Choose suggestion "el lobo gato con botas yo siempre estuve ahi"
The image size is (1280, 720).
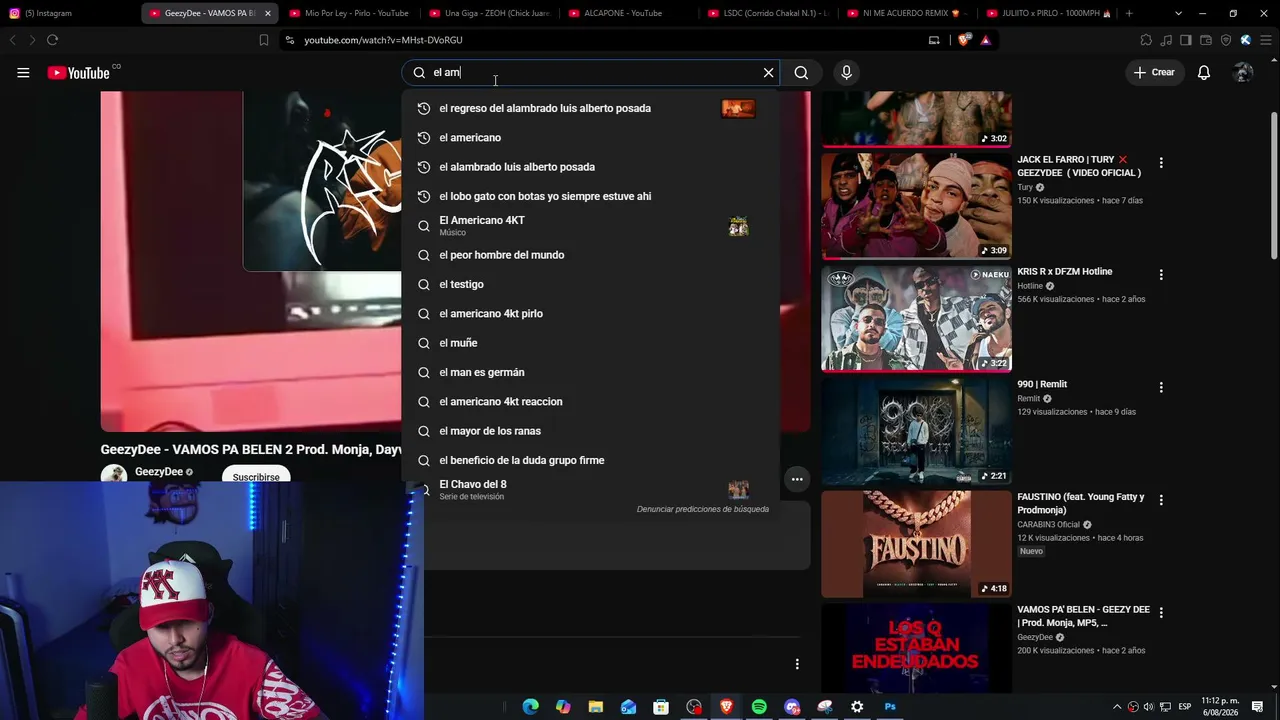pyautogui.click(x=590, y=196)
